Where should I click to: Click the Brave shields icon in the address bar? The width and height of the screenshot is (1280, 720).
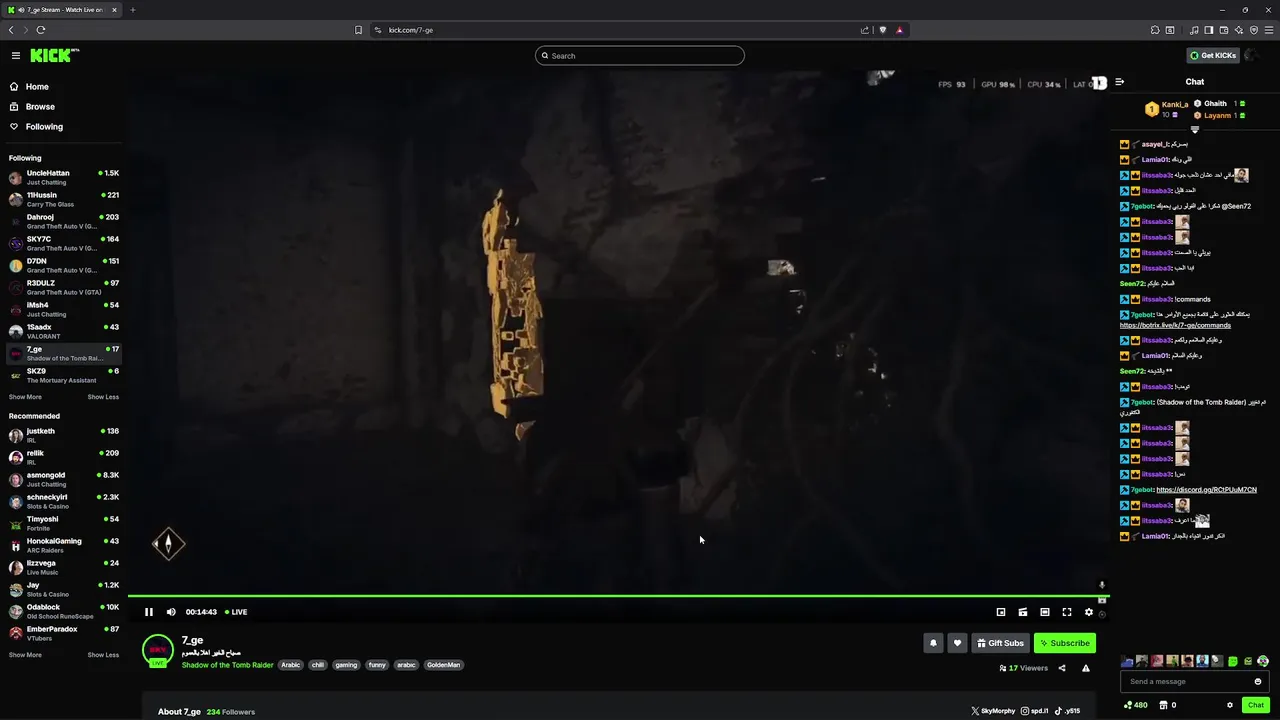point(883,30)
